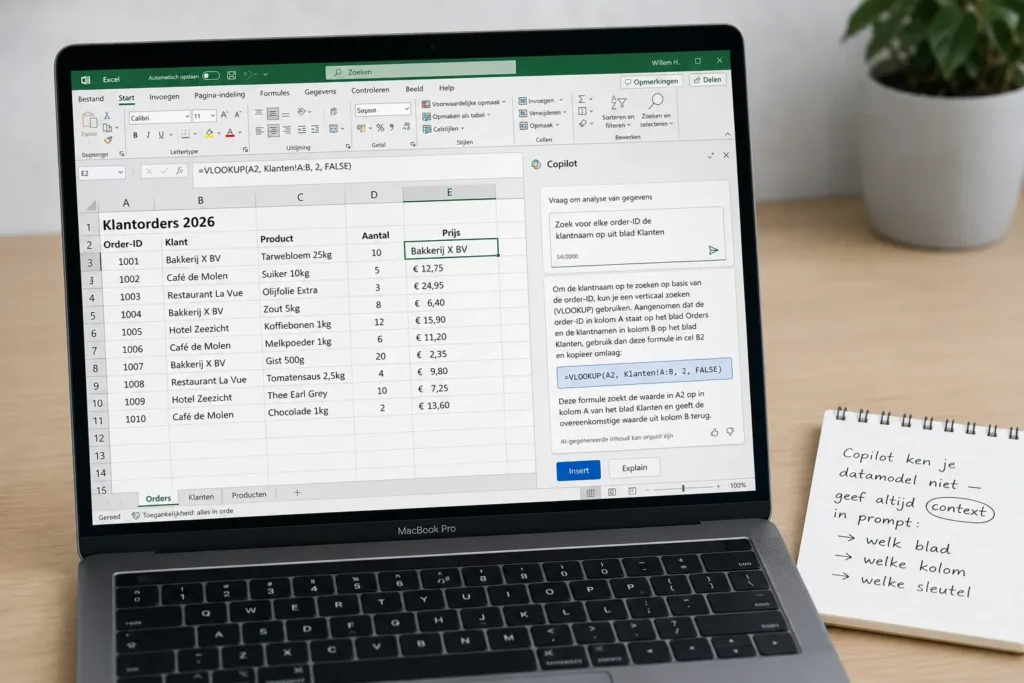Click the wrap text icon
This screenshot has height=683, width=1024.
pos(334,112)
